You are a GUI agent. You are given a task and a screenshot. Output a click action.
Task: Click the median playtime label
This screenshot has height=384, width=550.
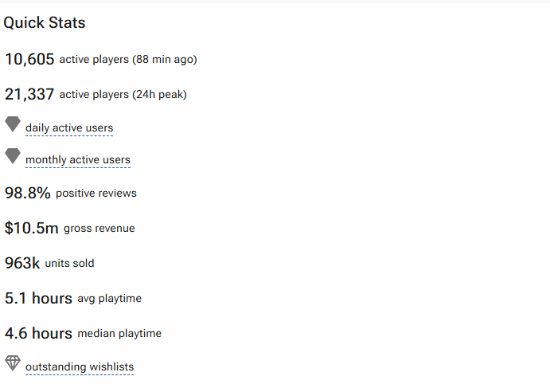pos(119,333)
